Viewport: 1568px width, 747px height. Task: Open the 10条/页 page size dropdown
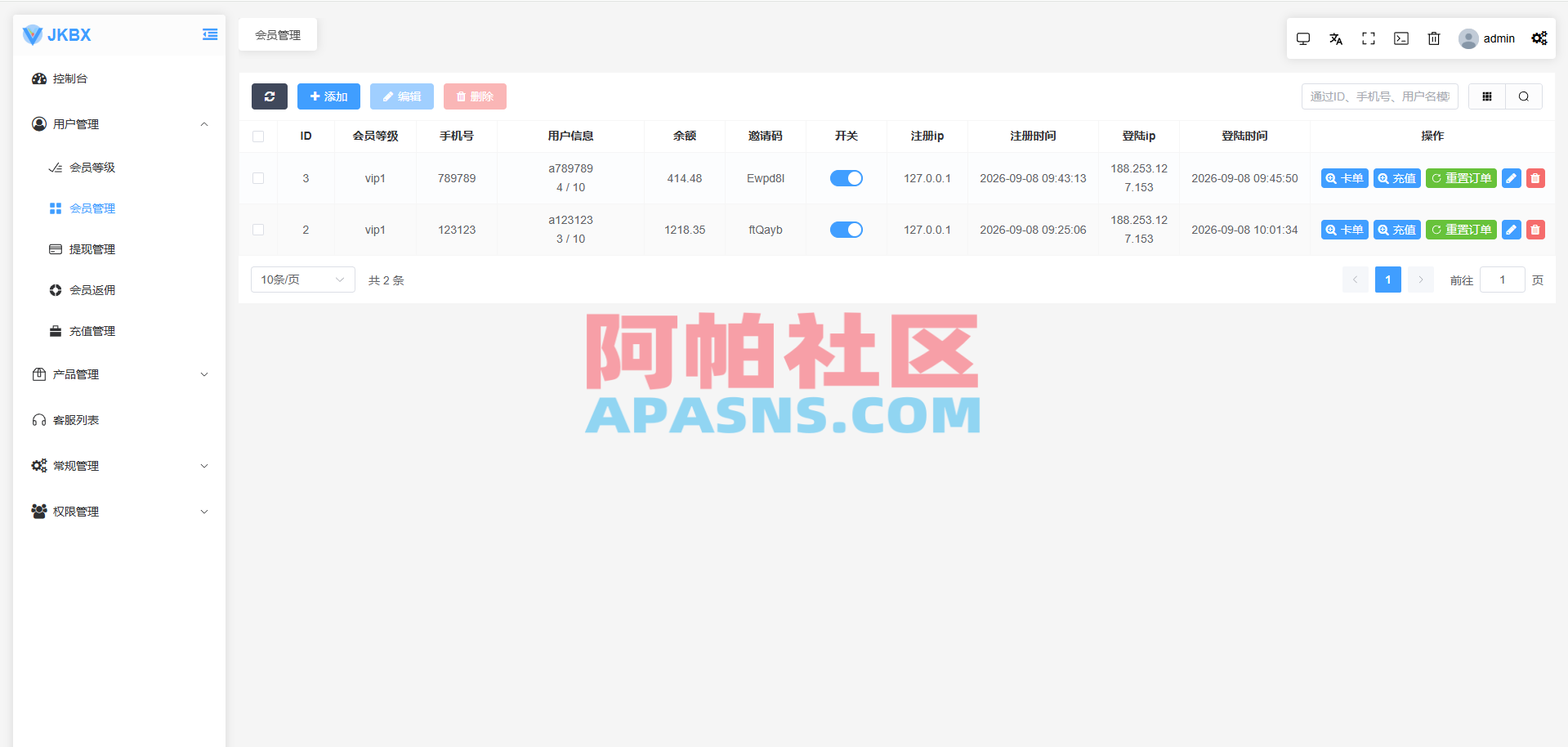[303, 280]
